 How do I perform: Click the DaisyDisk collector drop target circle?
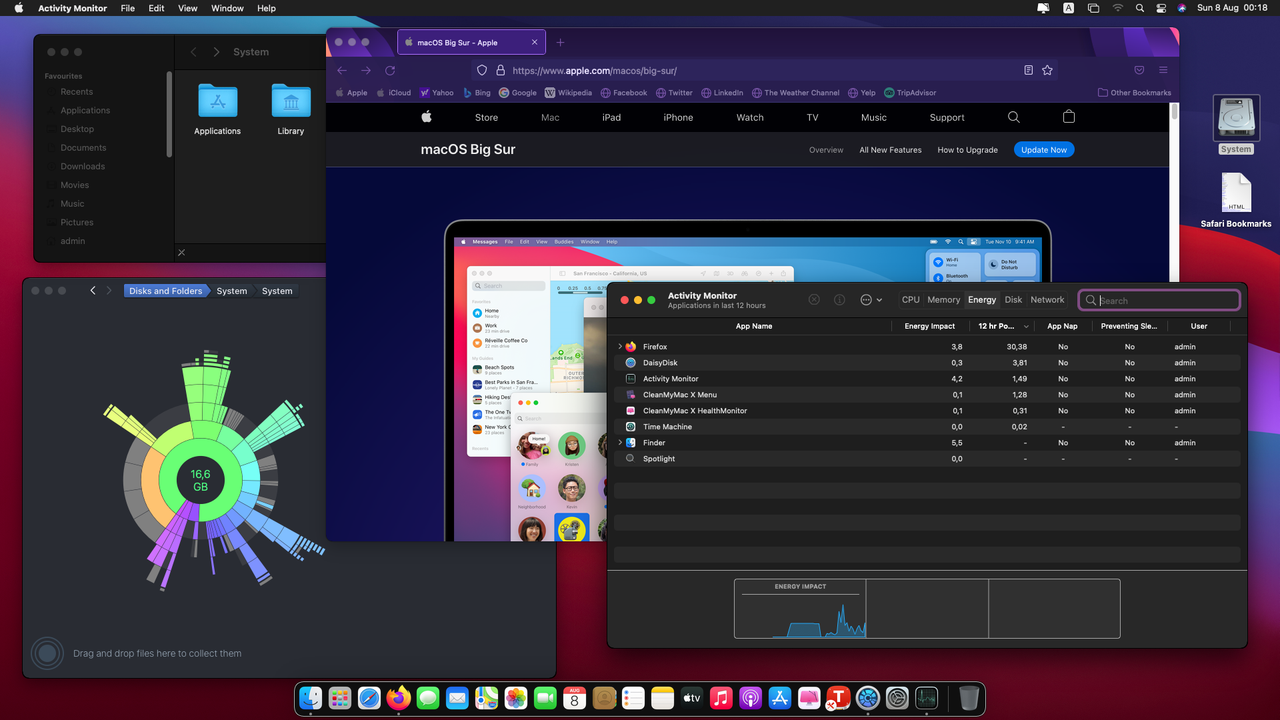46,653
